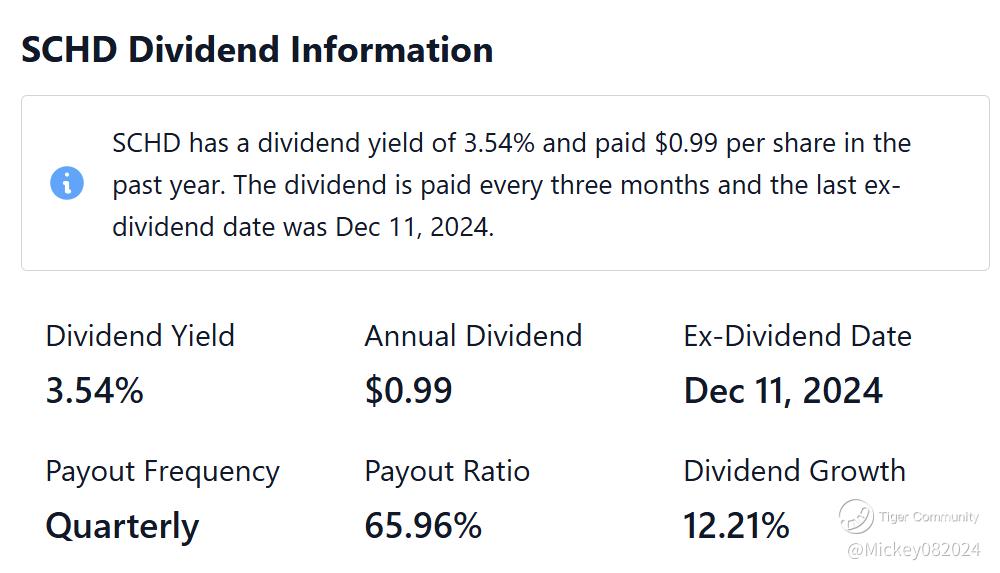Click the Tiger Community watermark text

coord(929,517)
